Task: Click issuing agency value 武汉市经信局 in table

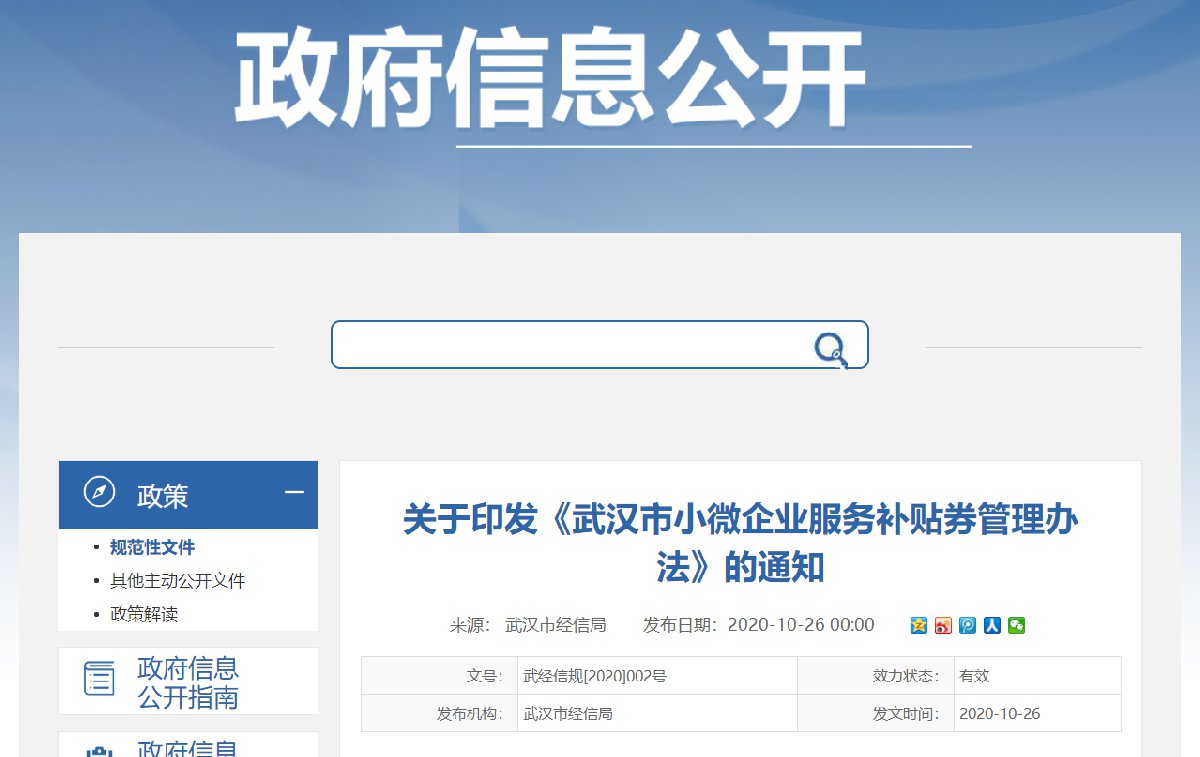Action: (568, 714)
